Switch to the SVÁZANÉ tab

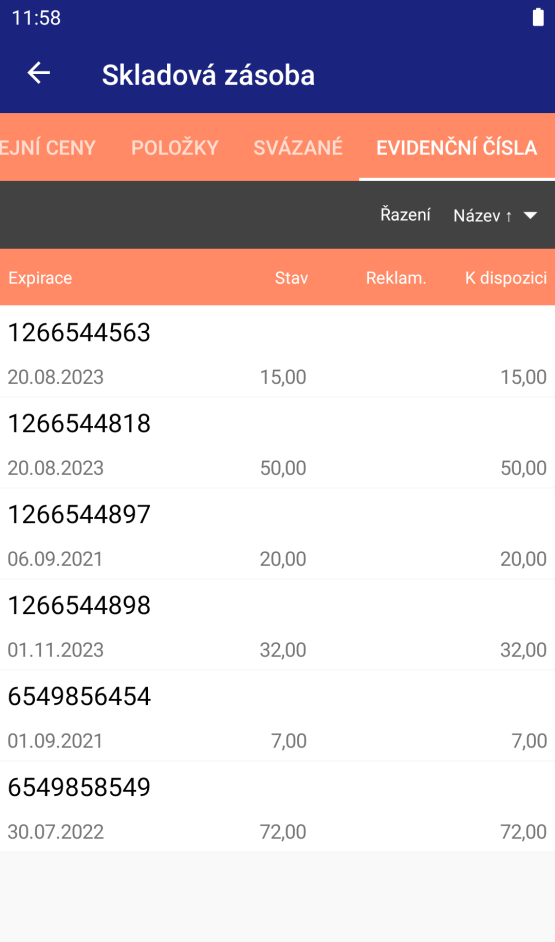pyautogui.click(x=298, y=147)
